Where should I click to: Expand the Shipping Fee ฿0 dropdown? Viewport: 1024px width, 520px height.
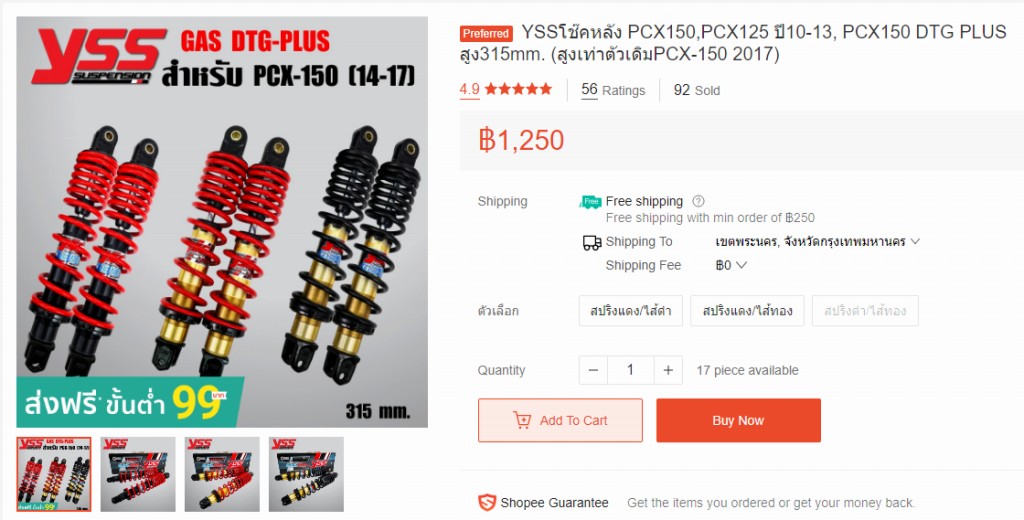(x=731, y=265)
